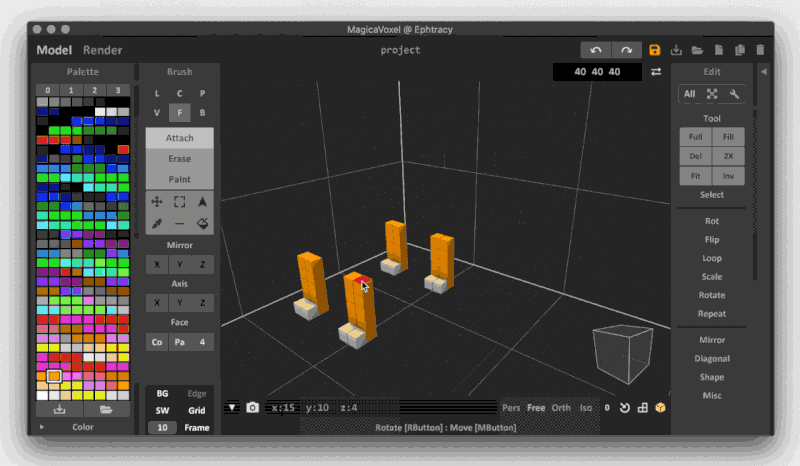
Task: Click the Fill tool button
Action: [x=728, y=137]
